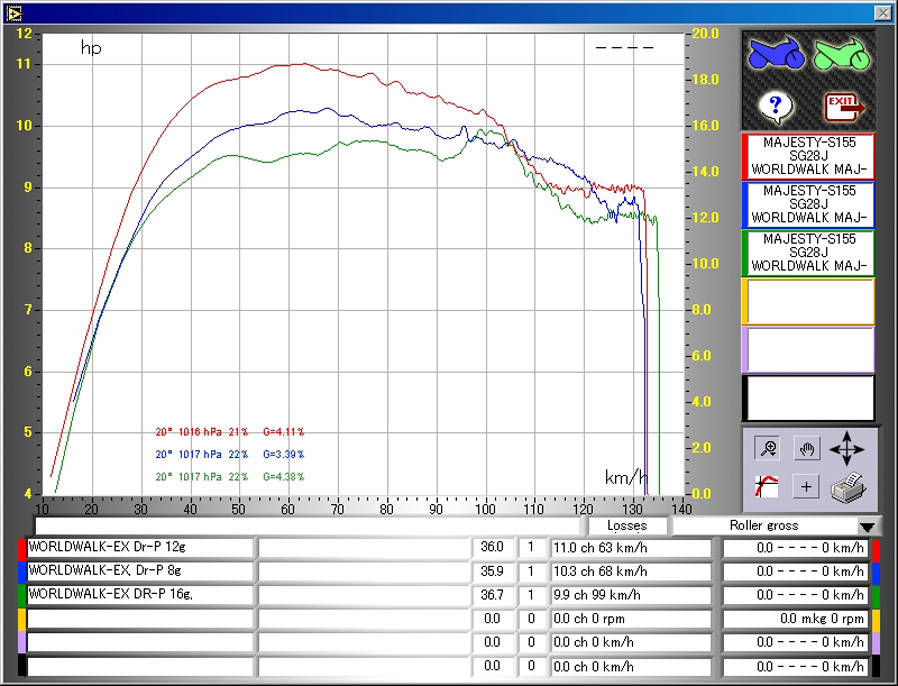
Task: Select the blue-bordered MAJESTY-S155 run slot
Action: 809,204
